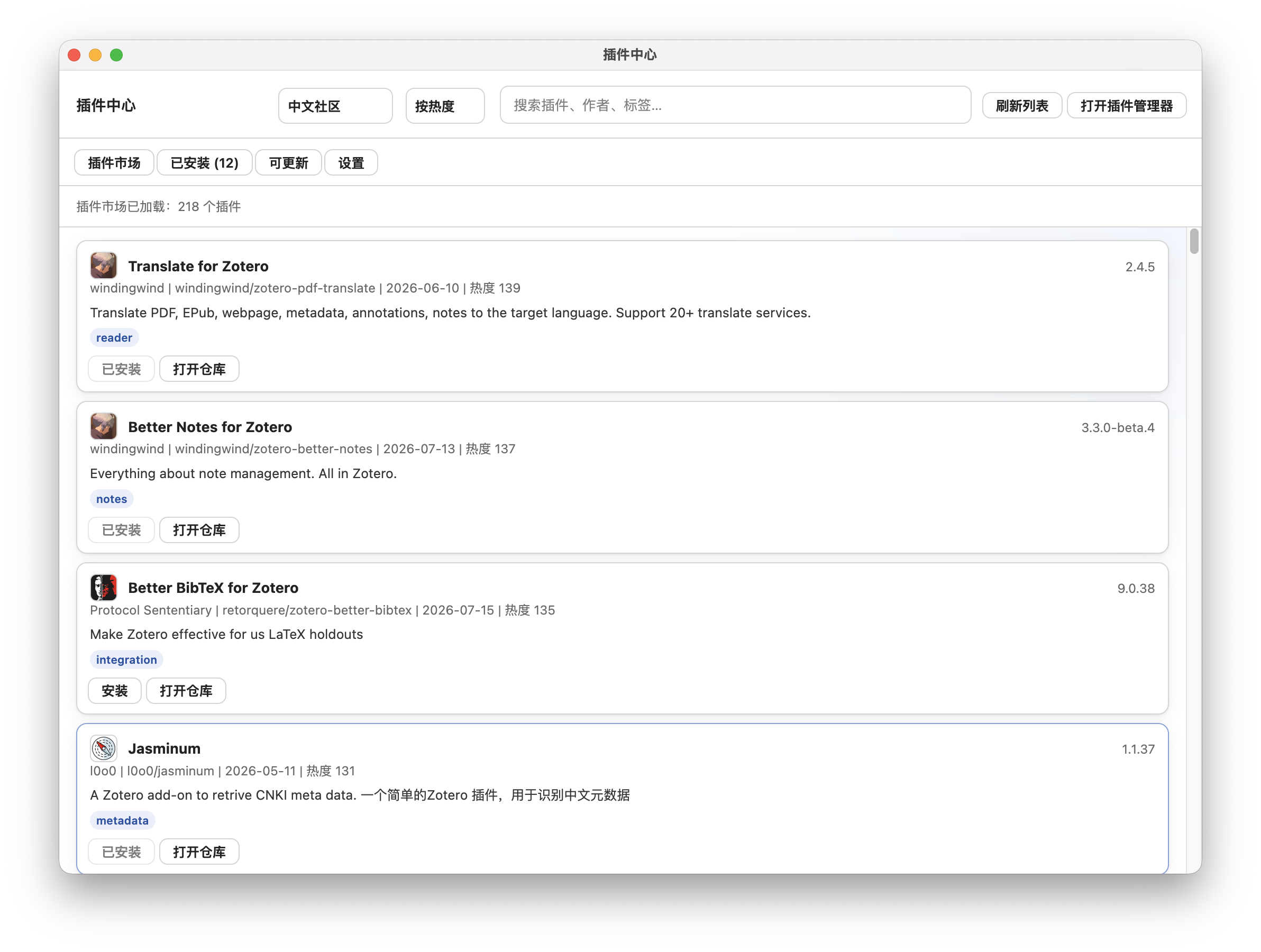Click 已安装 button on Translate for Zotero

point(122,369)
